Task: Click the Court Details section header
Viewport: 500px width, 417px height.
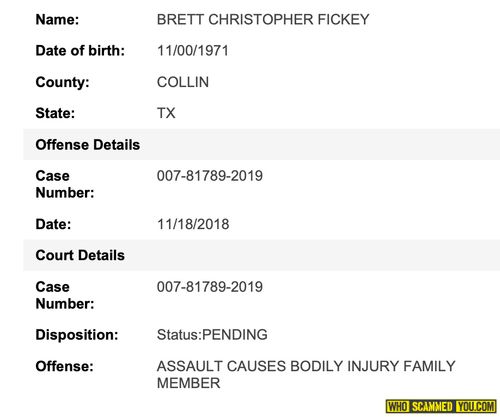Action: coord(80,255)
